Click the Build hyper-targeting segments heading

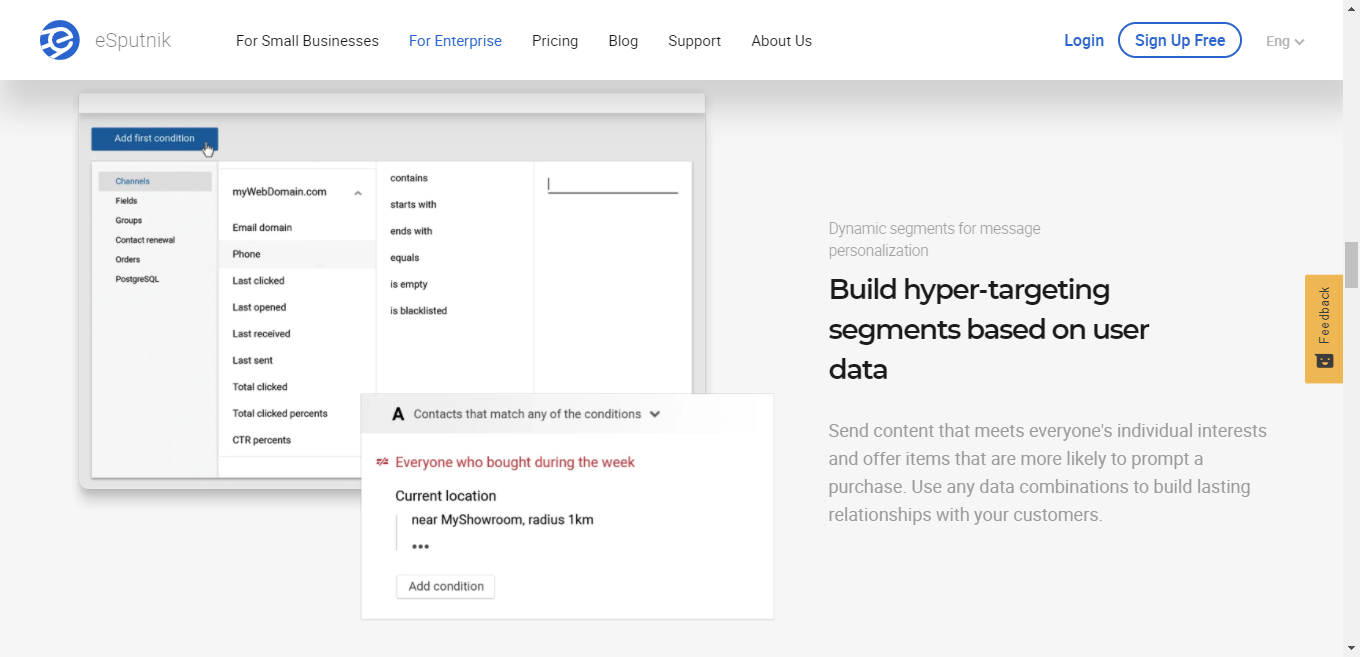pyautogui.click(x=989, y=329)
